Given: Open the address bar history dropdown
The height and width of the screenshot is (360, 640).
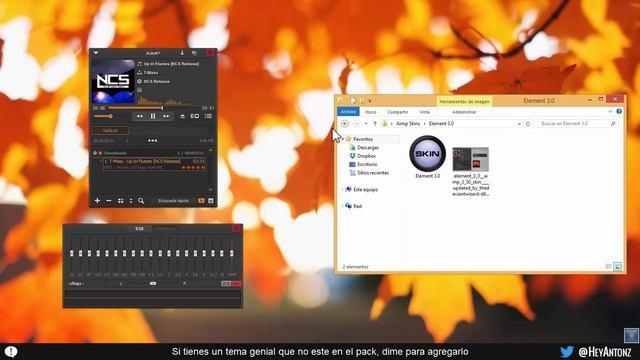Looking at the screenshot, I should point(519,124).
